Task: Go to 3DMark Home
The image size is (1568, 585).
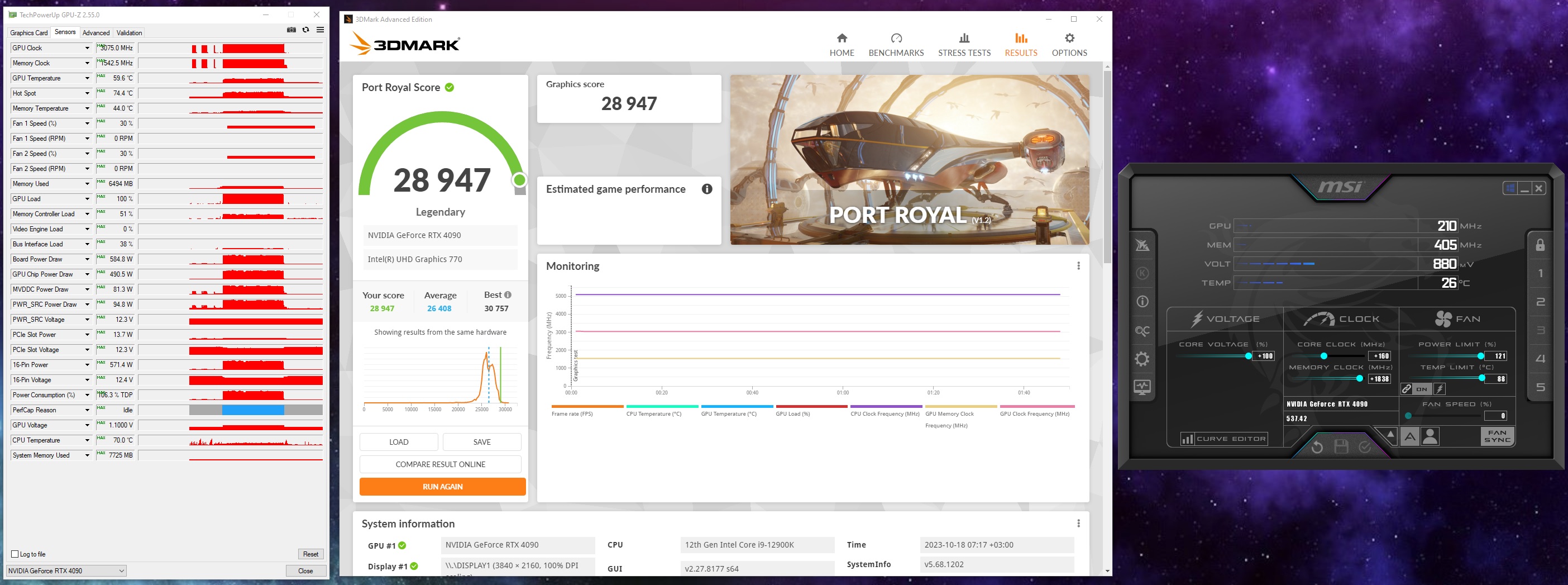Action: coord(842,45)
